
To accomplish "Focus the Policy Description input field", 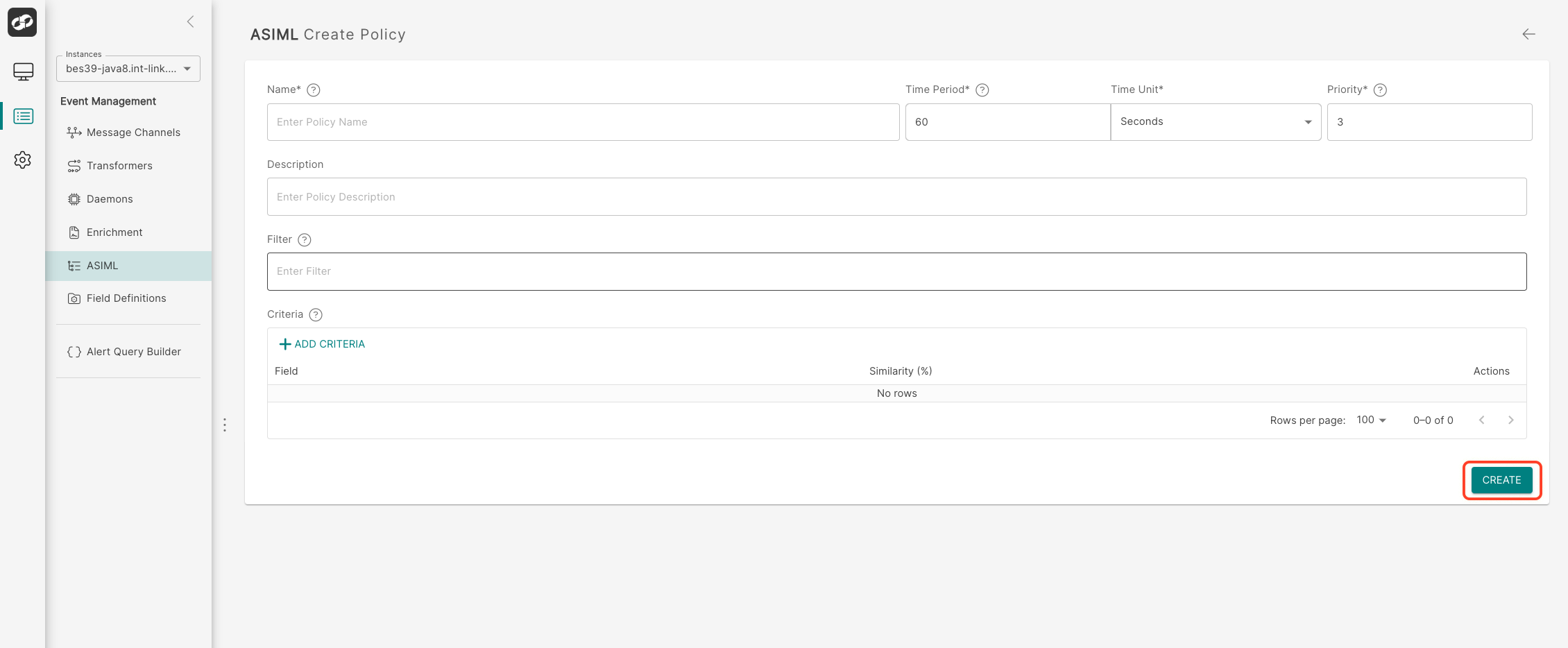I will [897, 197].
